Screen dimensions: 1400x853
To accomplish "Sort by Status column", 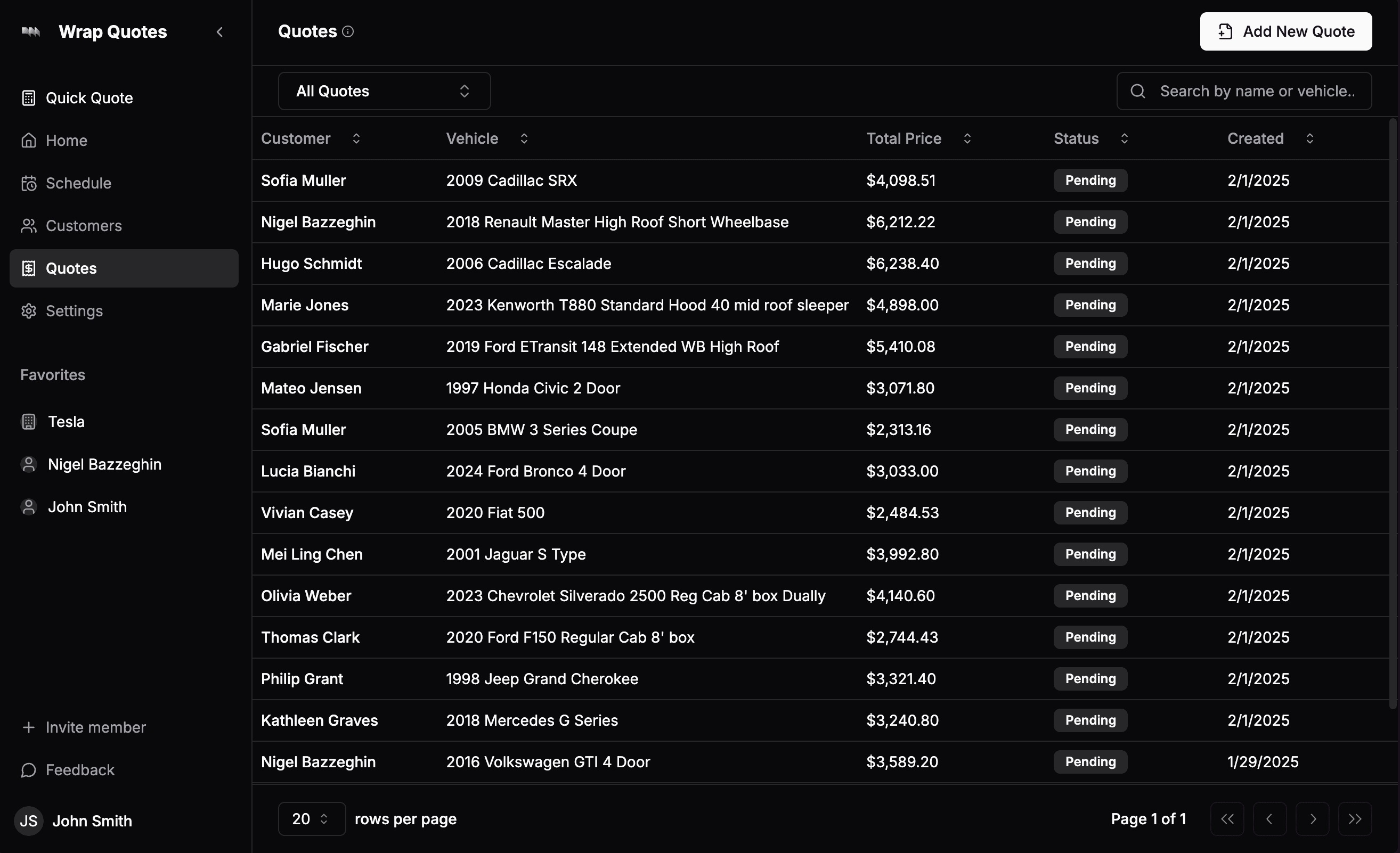I will coord(1091,138).
